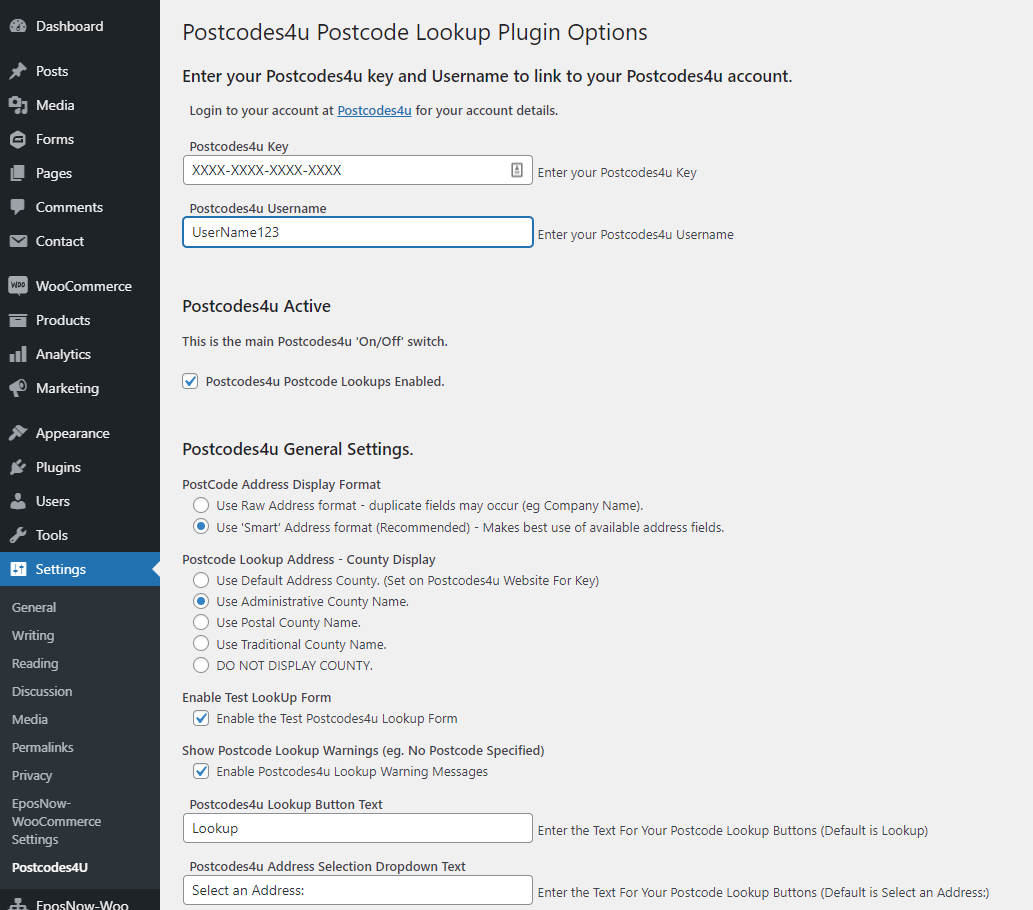Image resolution: width=1033 pixels, height=910 pixels.
Task: Click the Posts pushpin icon
Action: tap(18, 71)
